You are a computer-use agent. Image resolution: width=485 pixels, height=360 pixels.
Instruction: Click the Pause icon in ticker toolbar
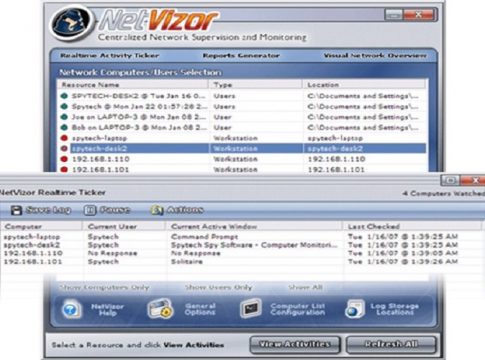click(90, 210)
